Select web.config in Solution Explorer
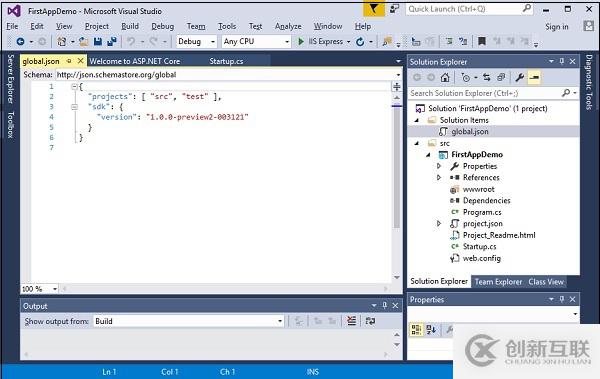 point(481,258)
